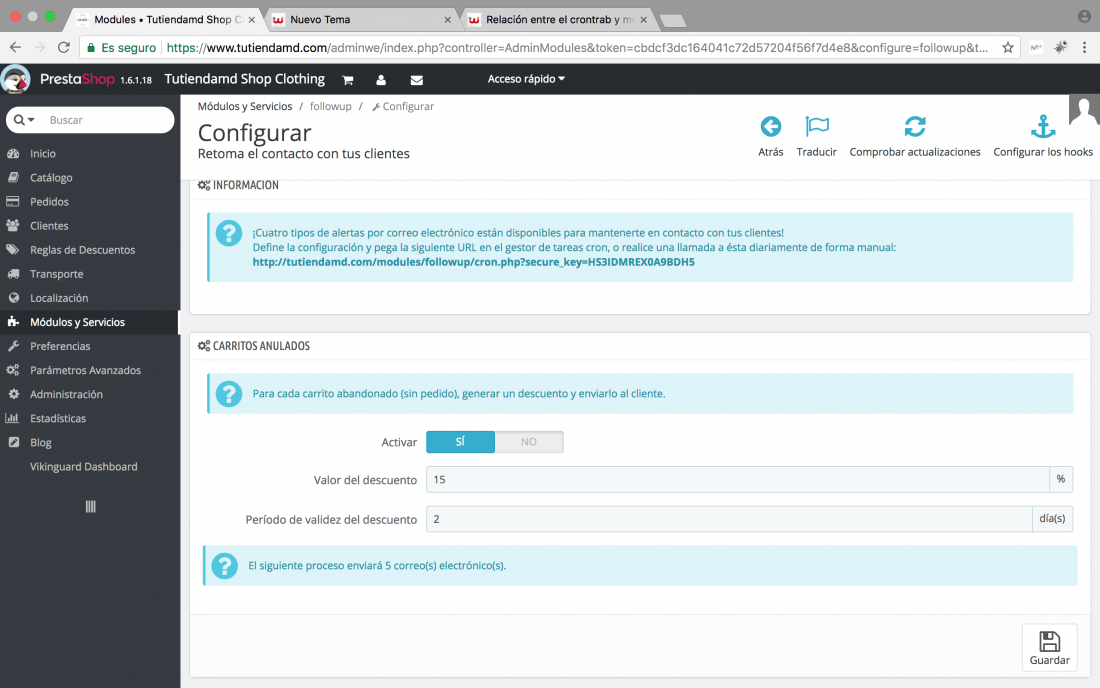Click Módulos y Servicios breadcrumb link
The width and height of the screenshot is (1100, 688).
click(x=245, y=107)
